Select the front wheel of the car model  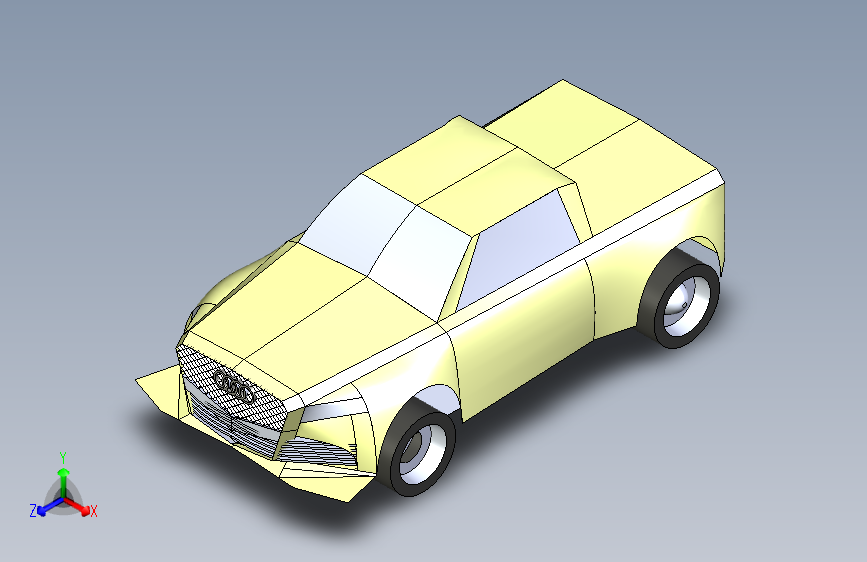[x=419, y=447]
